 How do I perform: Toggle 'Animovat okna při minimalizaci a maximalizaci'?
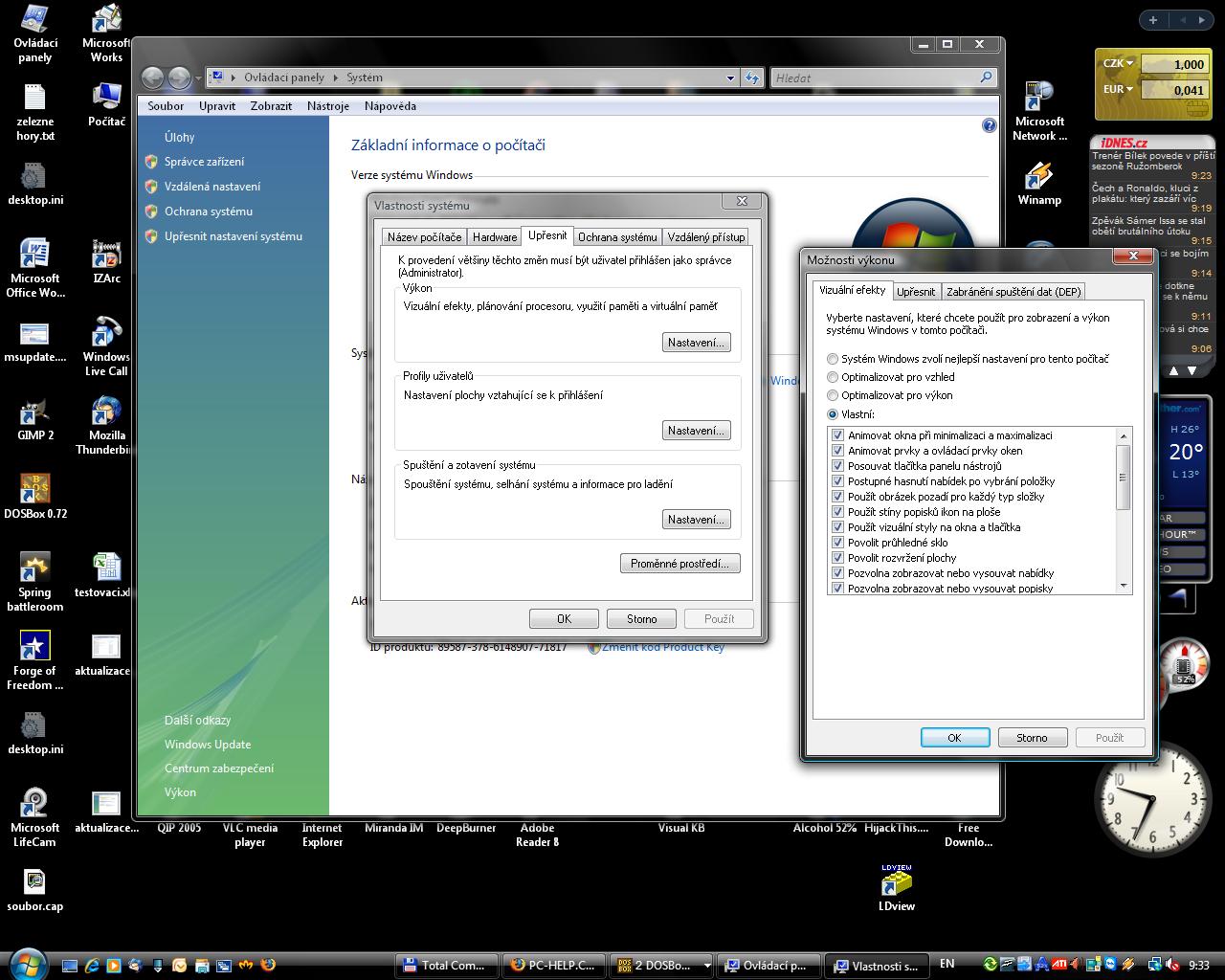pyautogui.click(x=838, y=435)
